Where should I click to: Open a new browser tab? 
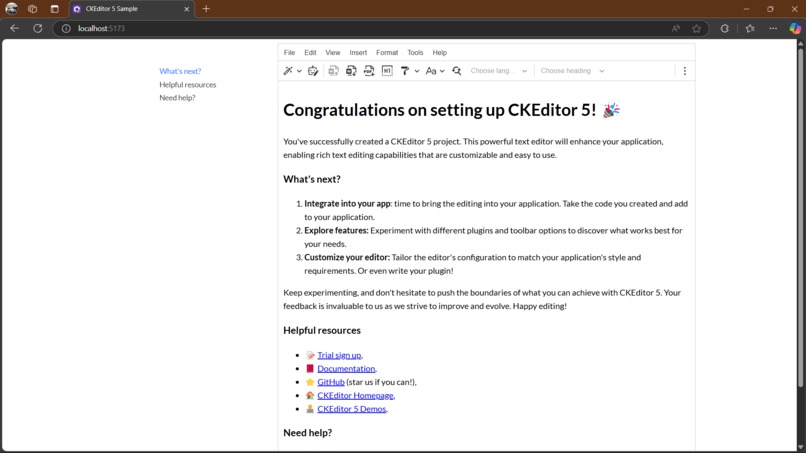point(206,9)
